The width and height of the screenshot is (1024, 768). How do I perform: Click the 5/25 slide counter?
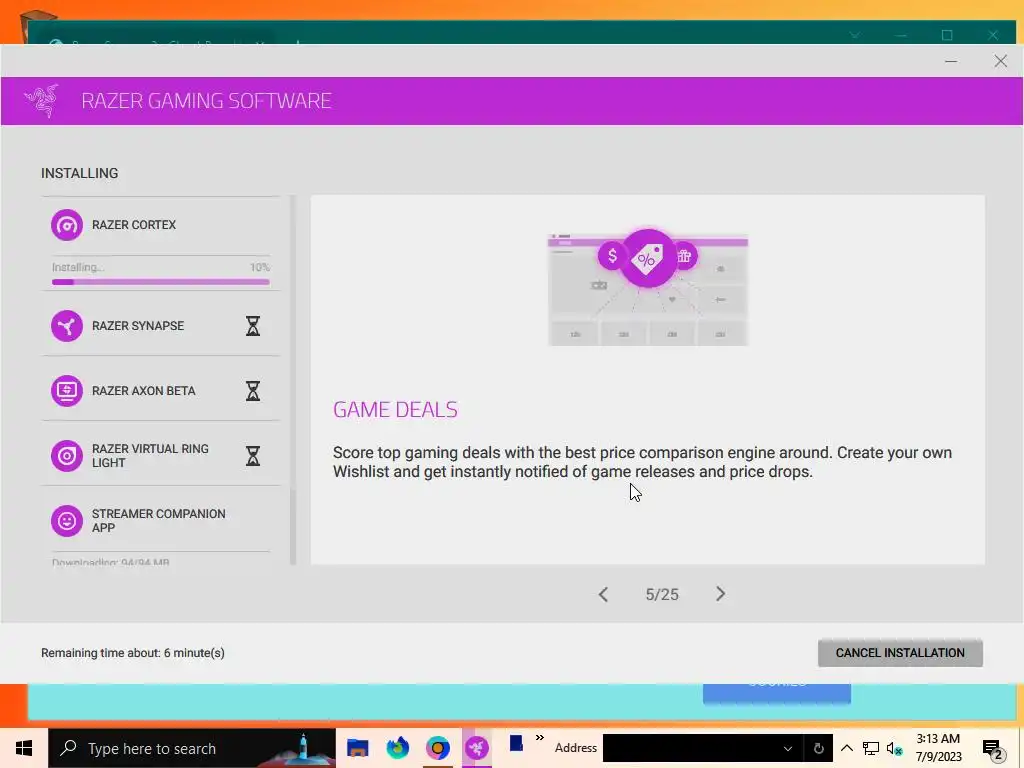(662, 594)
